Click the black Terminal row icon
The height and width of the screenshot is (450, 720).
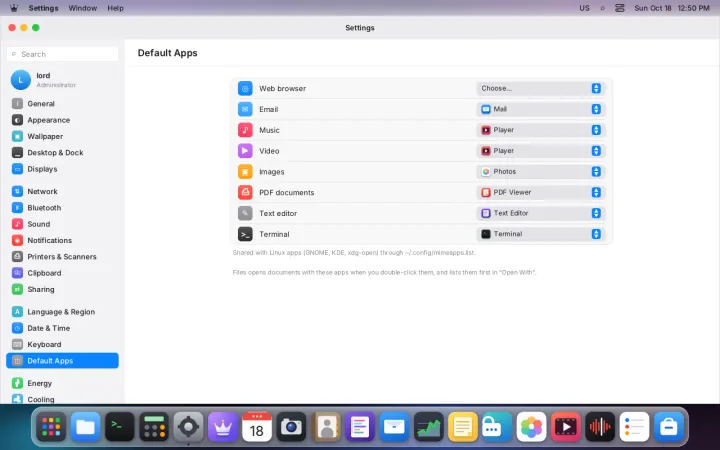tap(245, 234)
